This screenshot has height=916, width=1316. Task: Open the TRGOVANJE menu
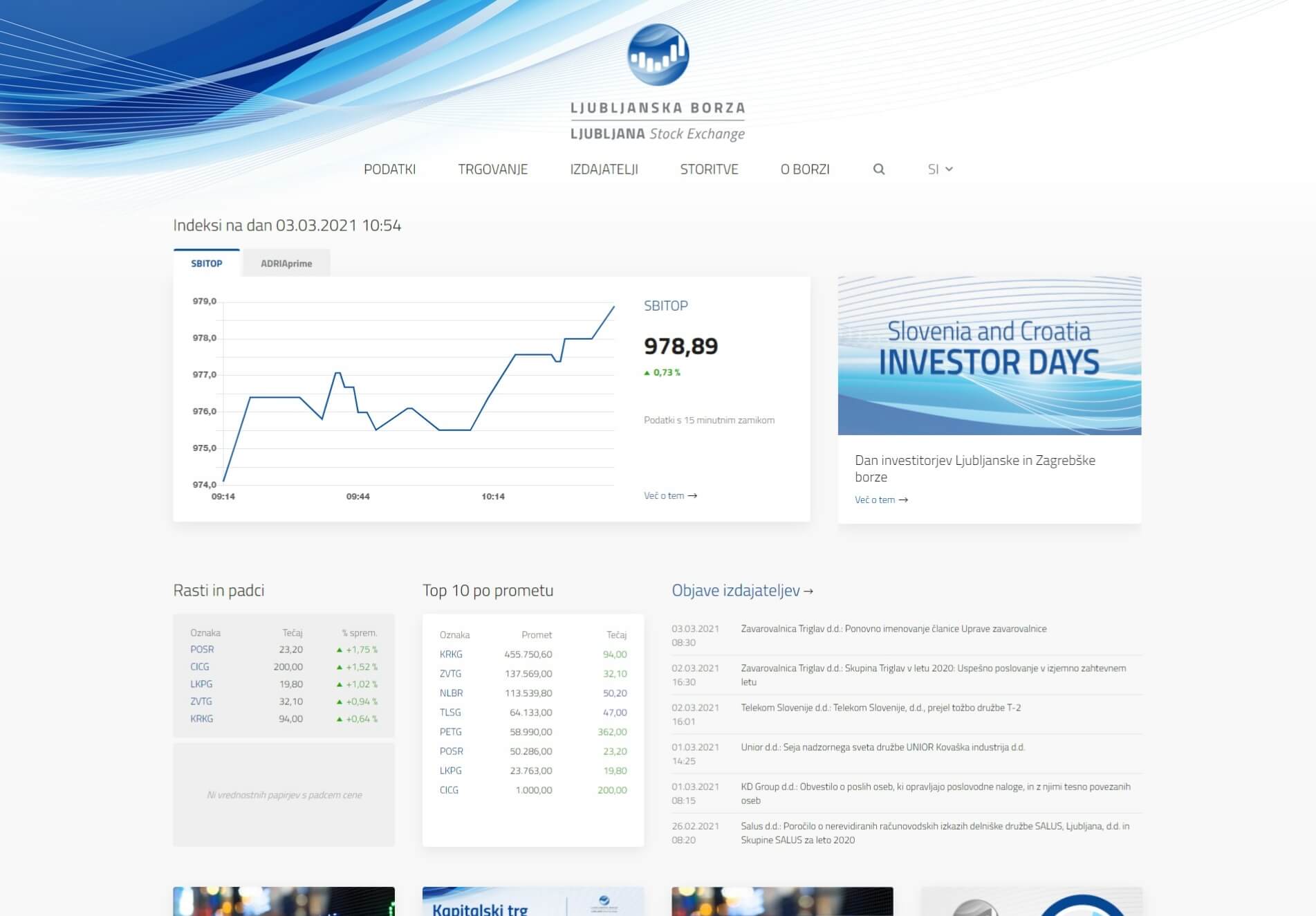492,170
